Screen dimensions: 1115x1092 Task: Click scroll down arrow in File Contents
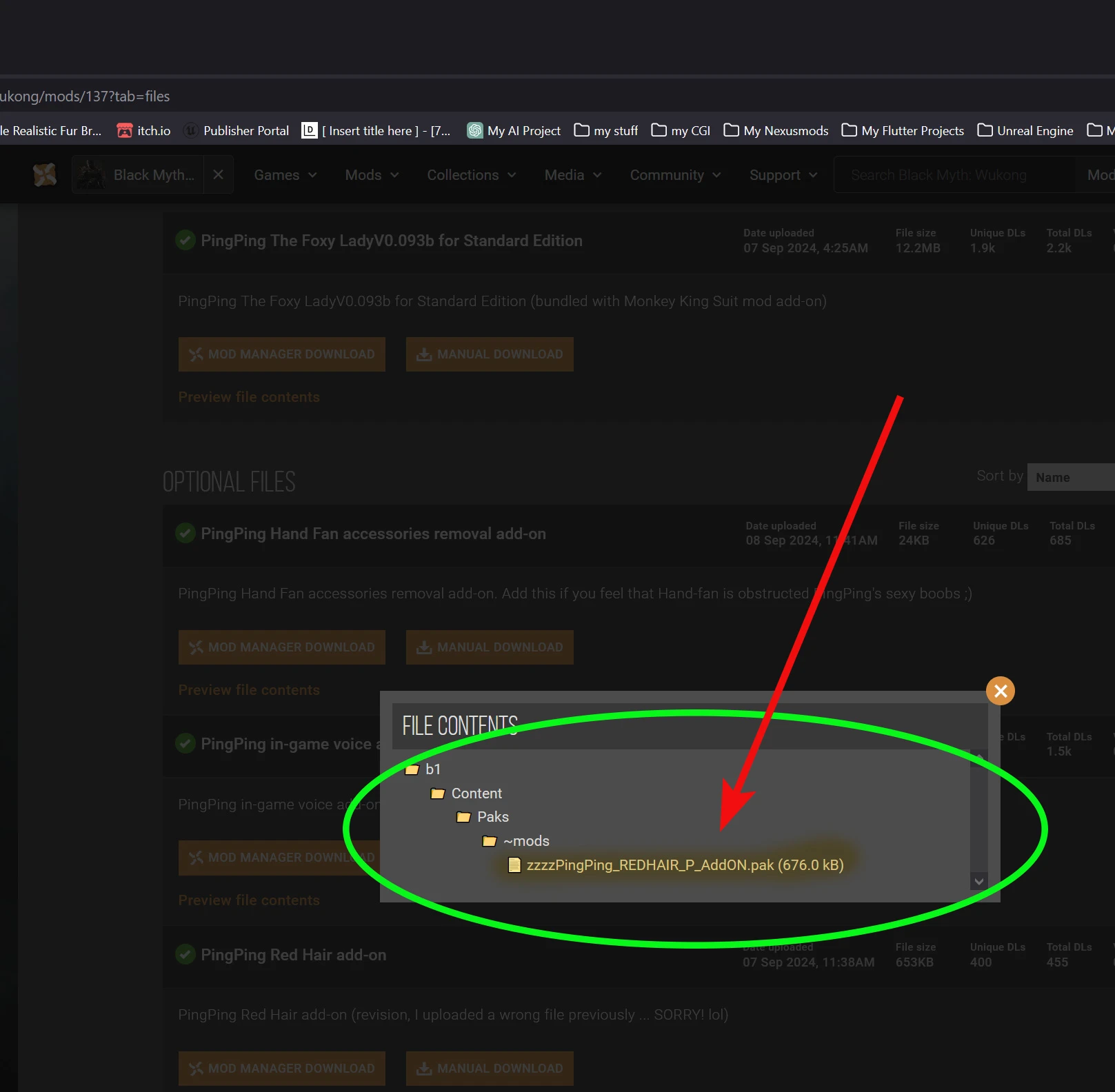(x=978, y=881)
